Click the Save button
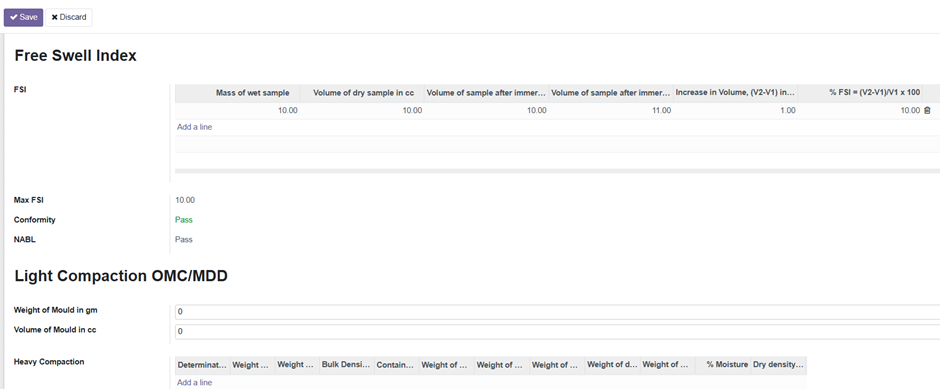Image resolution: width=940 pixels, height=389 pixels. pyautogui.click(x=23, y=17)
